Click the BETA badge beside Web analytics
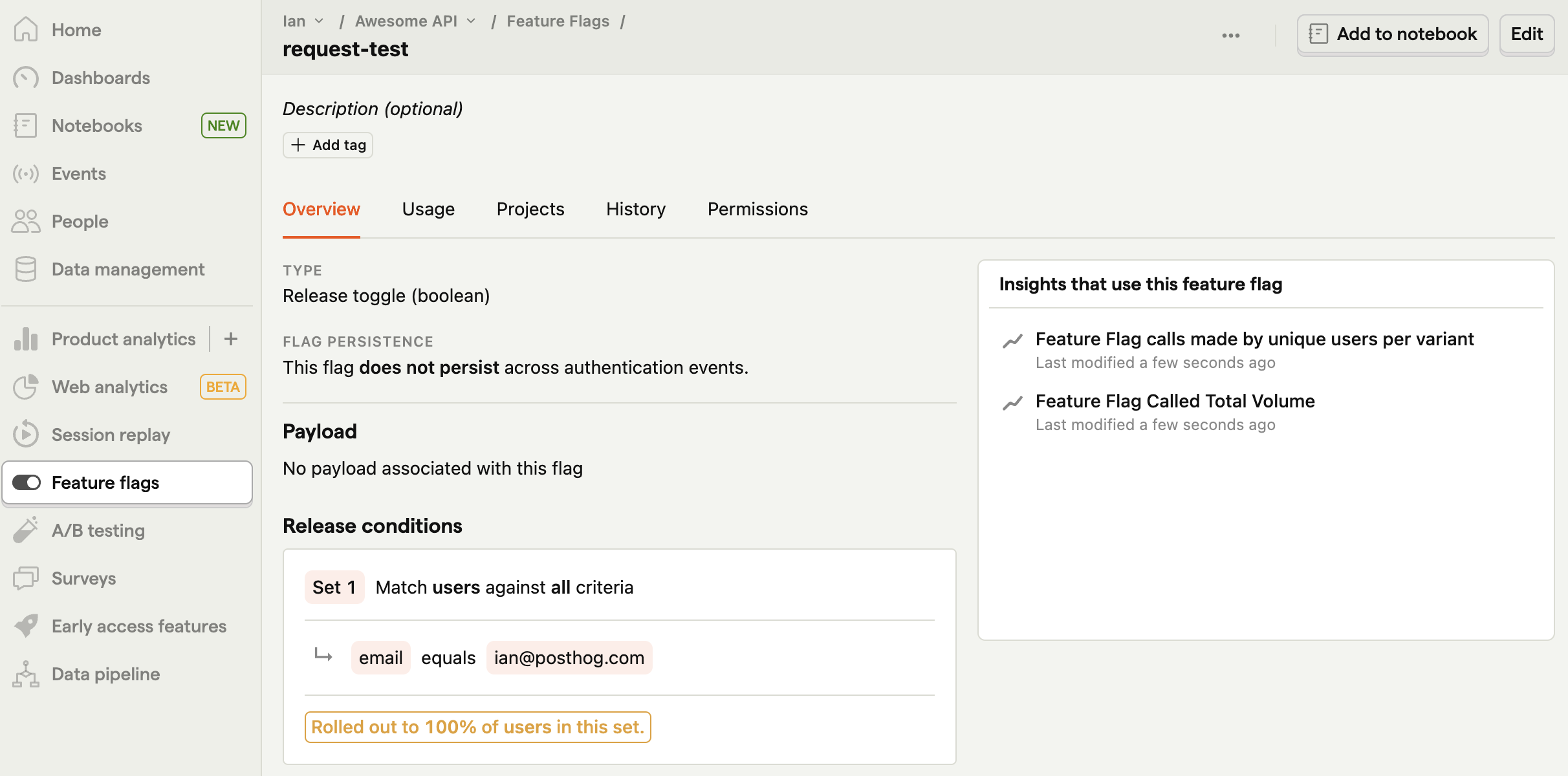 pos(223,387)
